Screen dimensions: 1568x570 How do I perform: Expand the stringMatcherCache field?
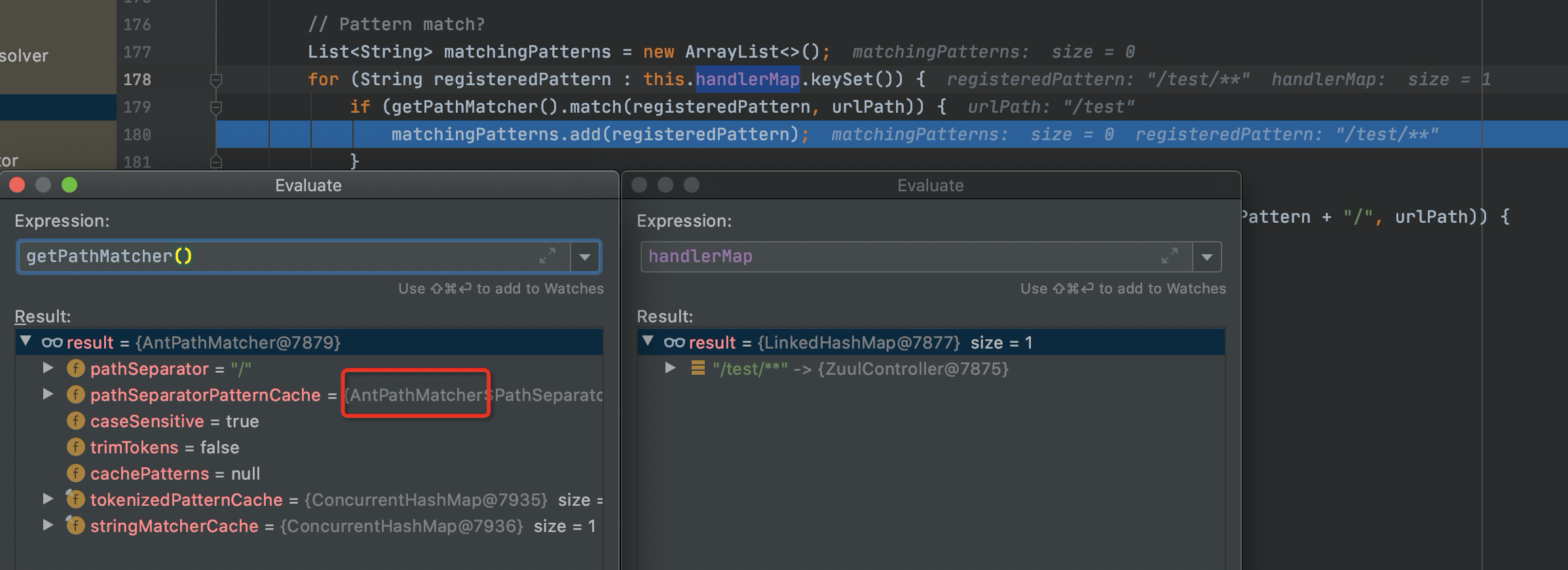pos(48,525)
